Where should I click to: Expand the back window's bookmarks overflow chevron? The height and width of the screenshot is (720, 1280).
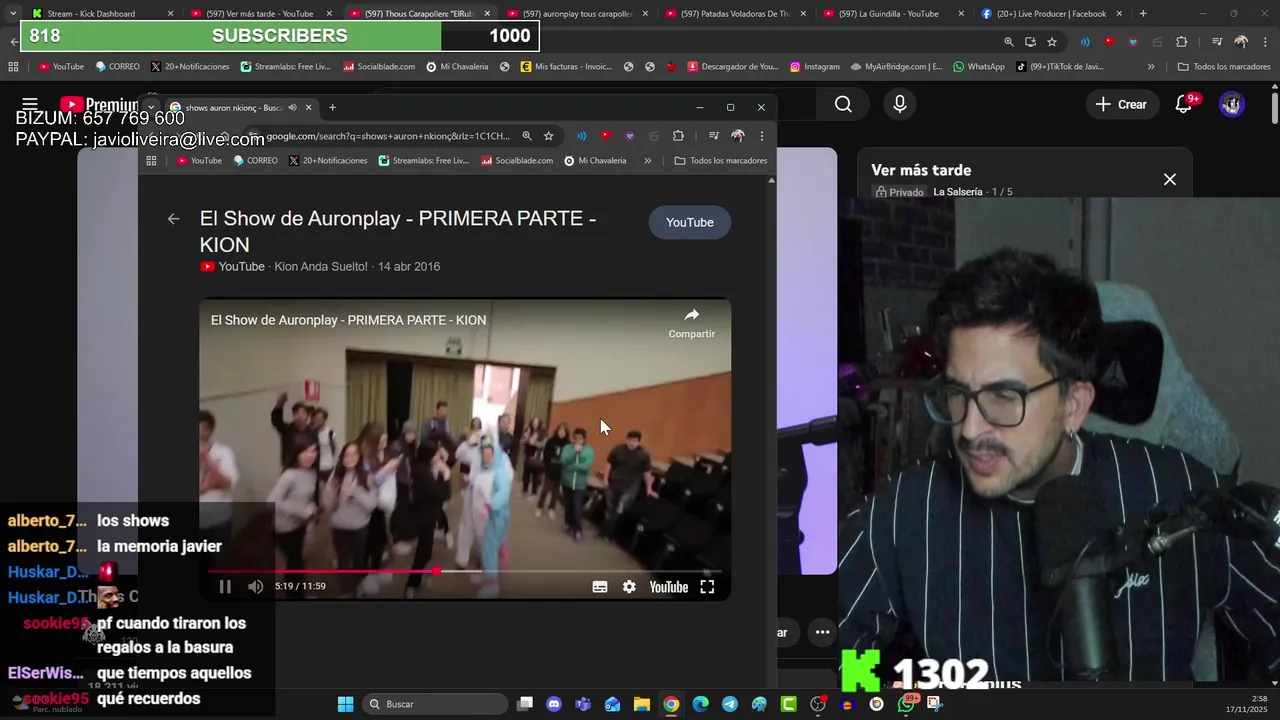tap(1151, 67)
